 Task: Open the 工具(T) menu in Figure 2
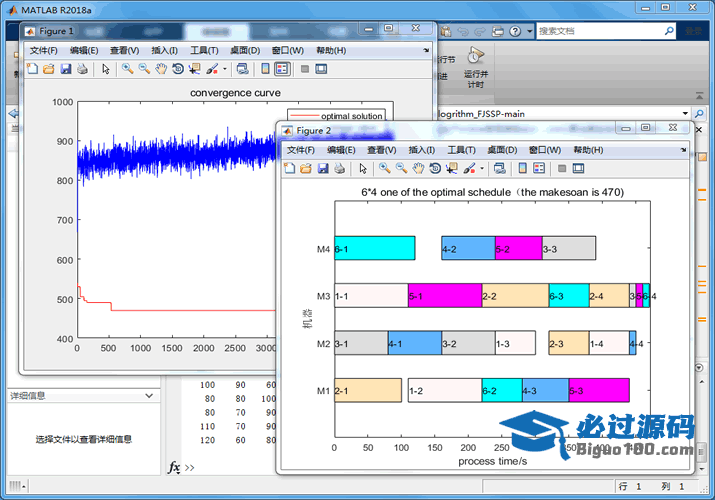[461, 149]
